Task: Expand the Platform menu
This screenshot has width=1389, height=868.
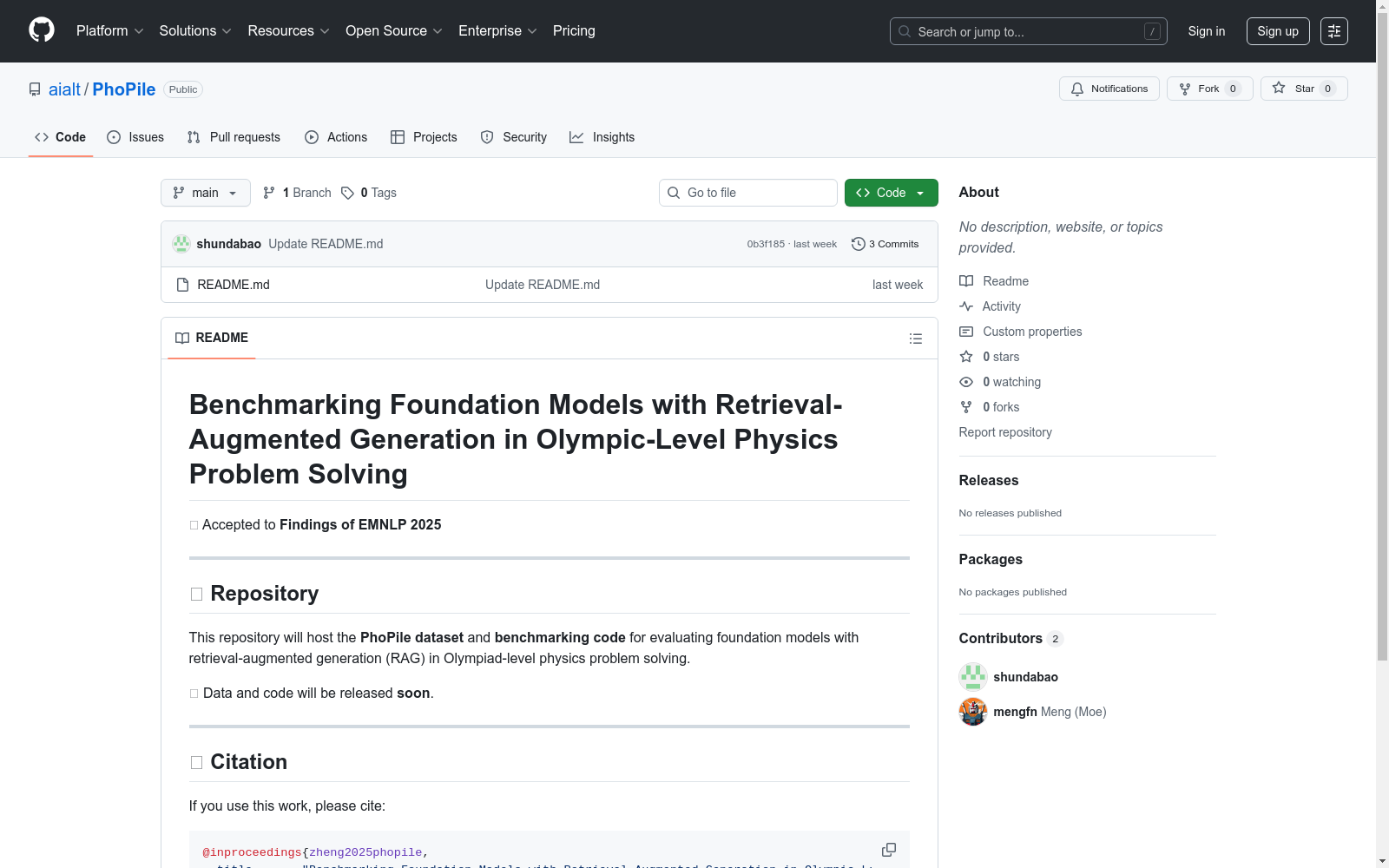Action: pos(109,30)
